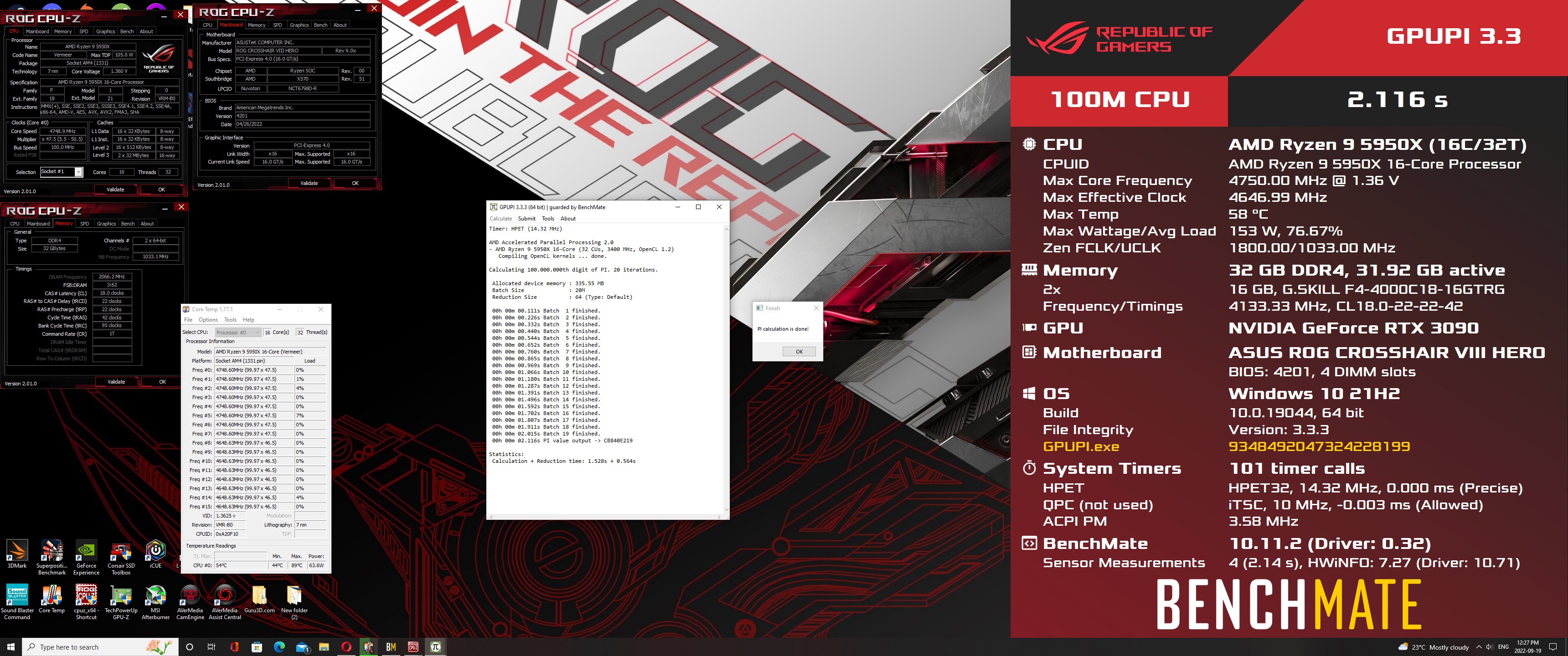
Task: Click the ENG language indicator
Action: 1503,647
